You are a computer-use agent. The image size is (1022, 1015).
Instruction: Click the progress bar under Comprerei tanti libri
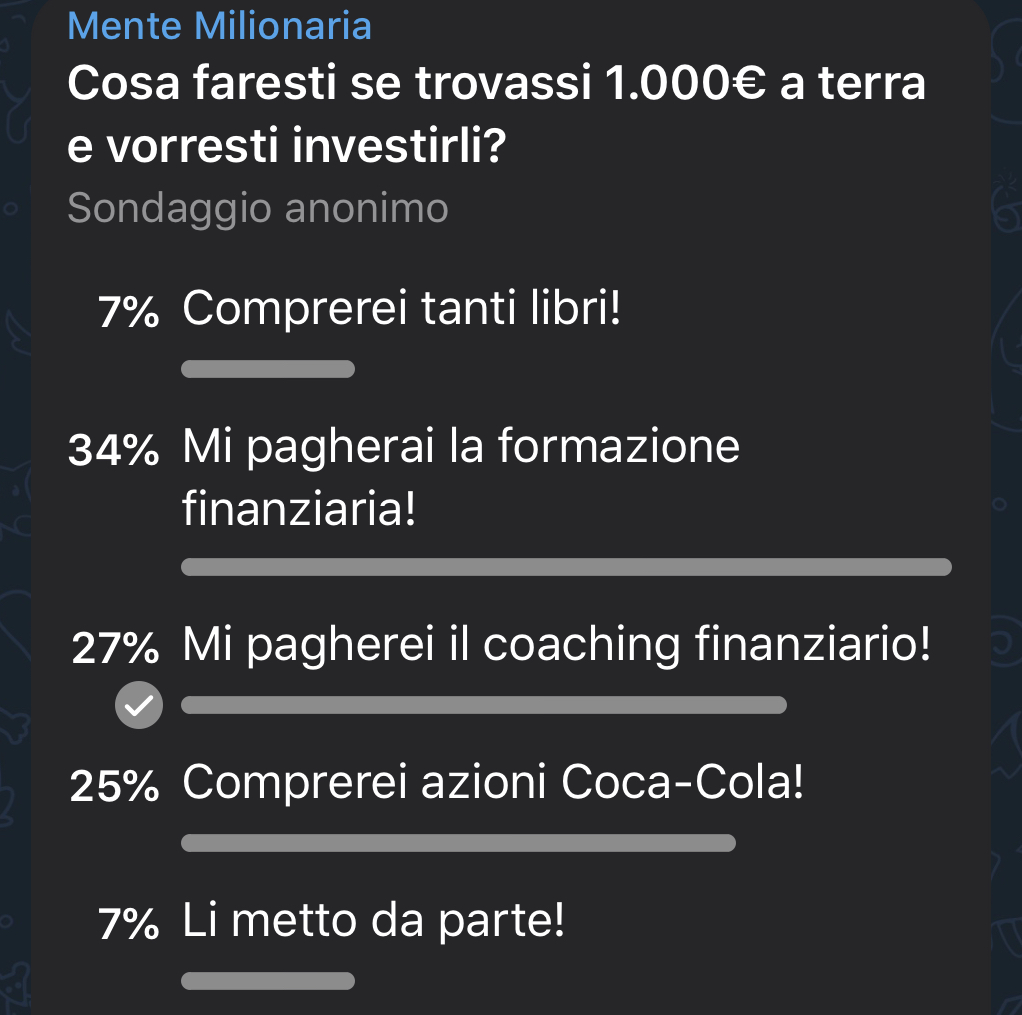(267, 369)
